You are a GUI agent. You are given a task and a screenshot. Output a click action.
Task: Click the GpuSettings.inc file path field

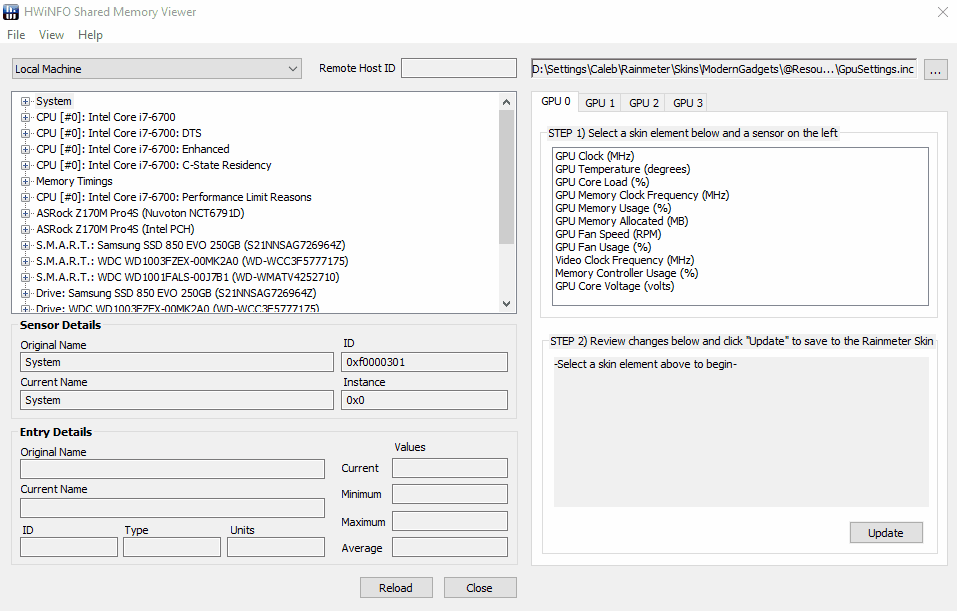[x=724, y=69]
